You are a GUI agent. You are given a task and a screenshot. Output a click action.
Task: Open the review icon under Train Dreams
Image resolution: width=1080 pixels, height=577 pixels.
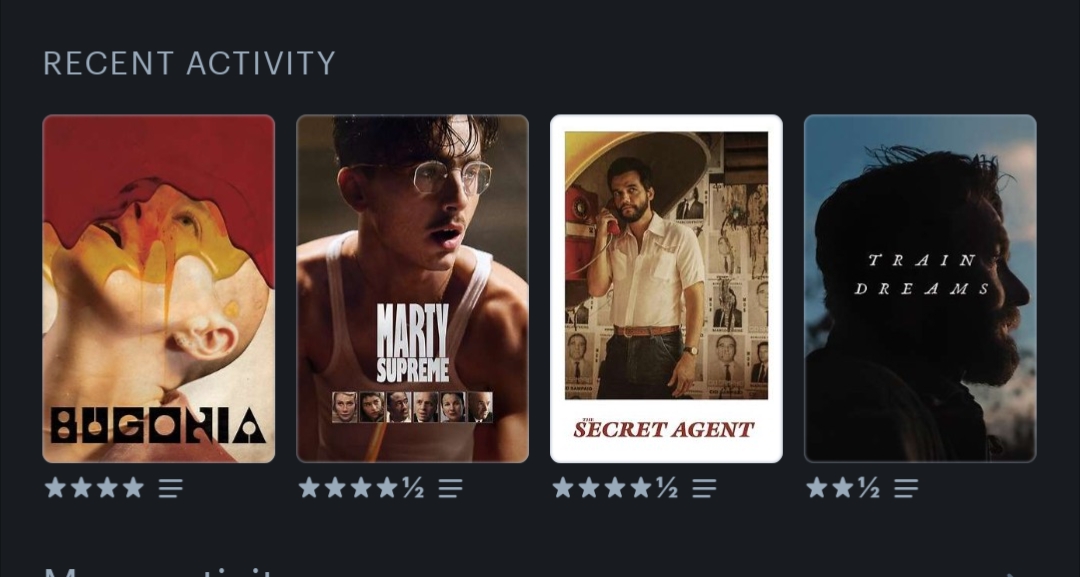coord(906,488)
